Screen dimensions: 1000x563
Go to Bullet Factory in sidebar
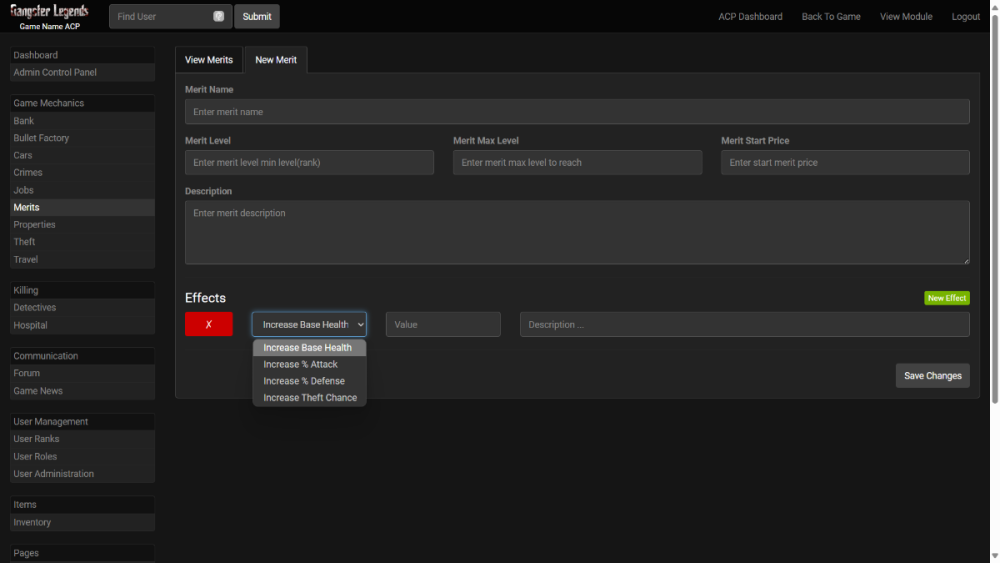click(41, 138)
